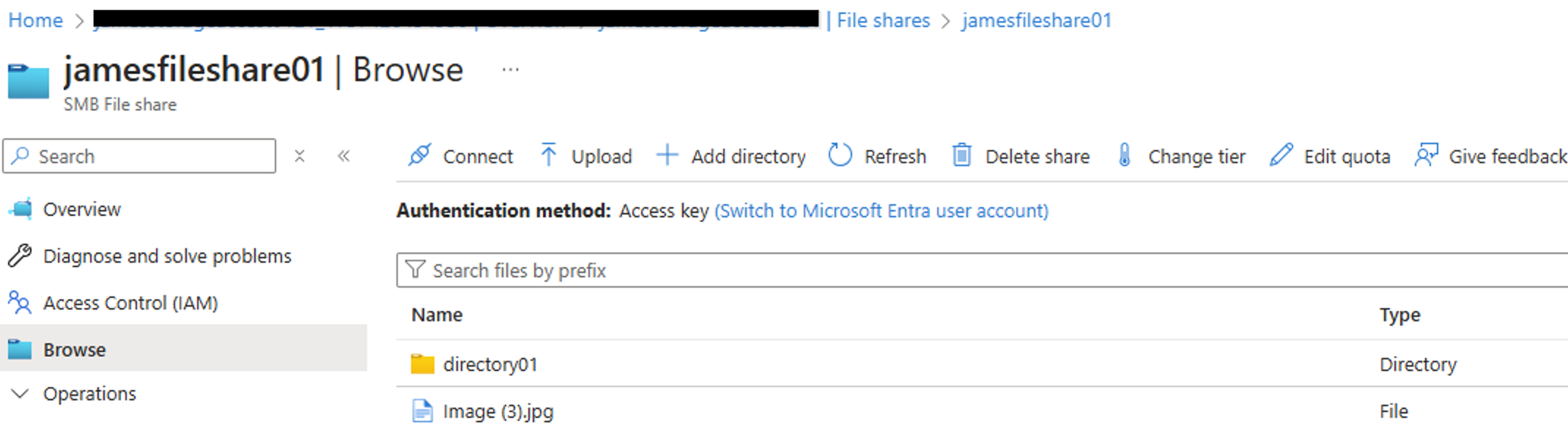Select Diagnose and solve problems
This screenshot has width=1568, height=434.
pyautogui.click(x=167, y=256)
